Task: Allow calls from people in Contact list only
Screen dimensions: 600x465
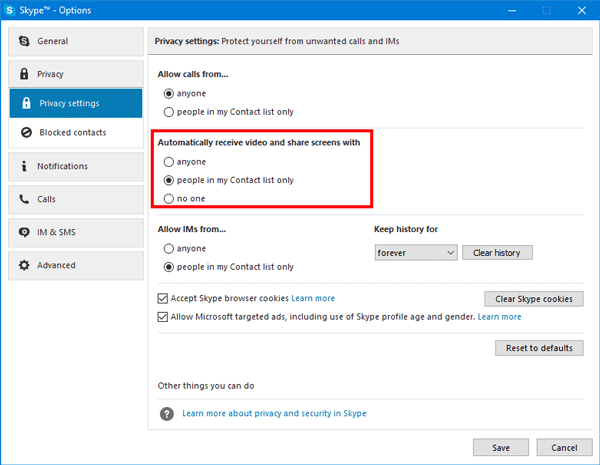Action: 169,112
